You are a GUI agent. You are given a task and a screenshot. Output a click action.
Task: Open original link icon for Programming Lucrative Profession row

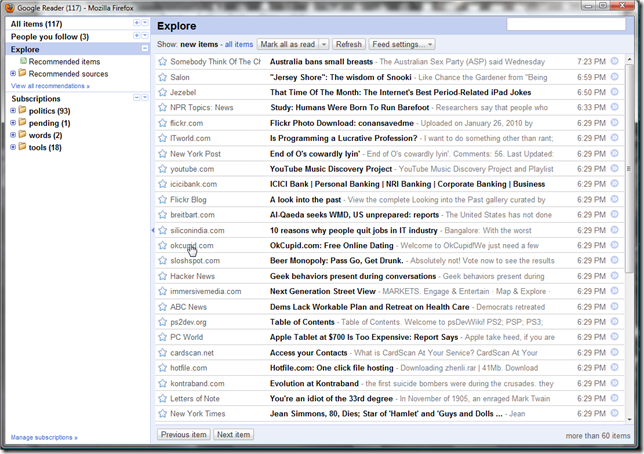click(614, 138)
